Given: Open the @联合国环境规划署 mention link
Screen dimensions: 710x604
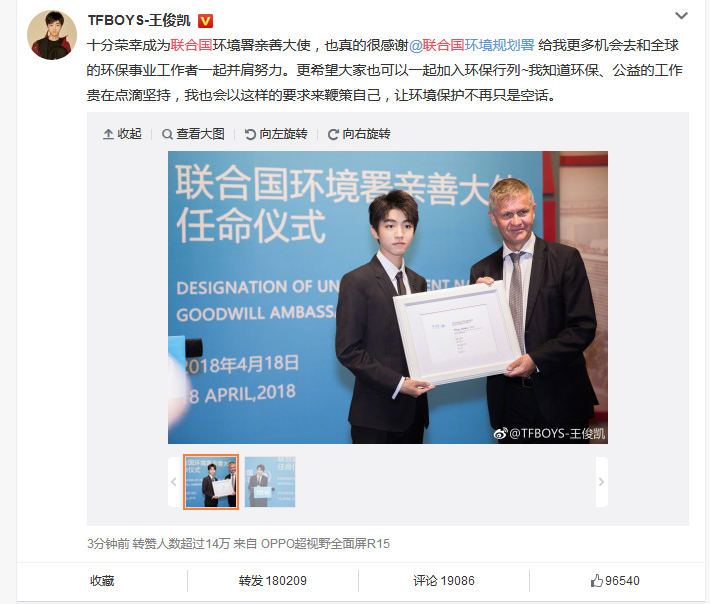Looking at the screenshot, I should (472, 45).
